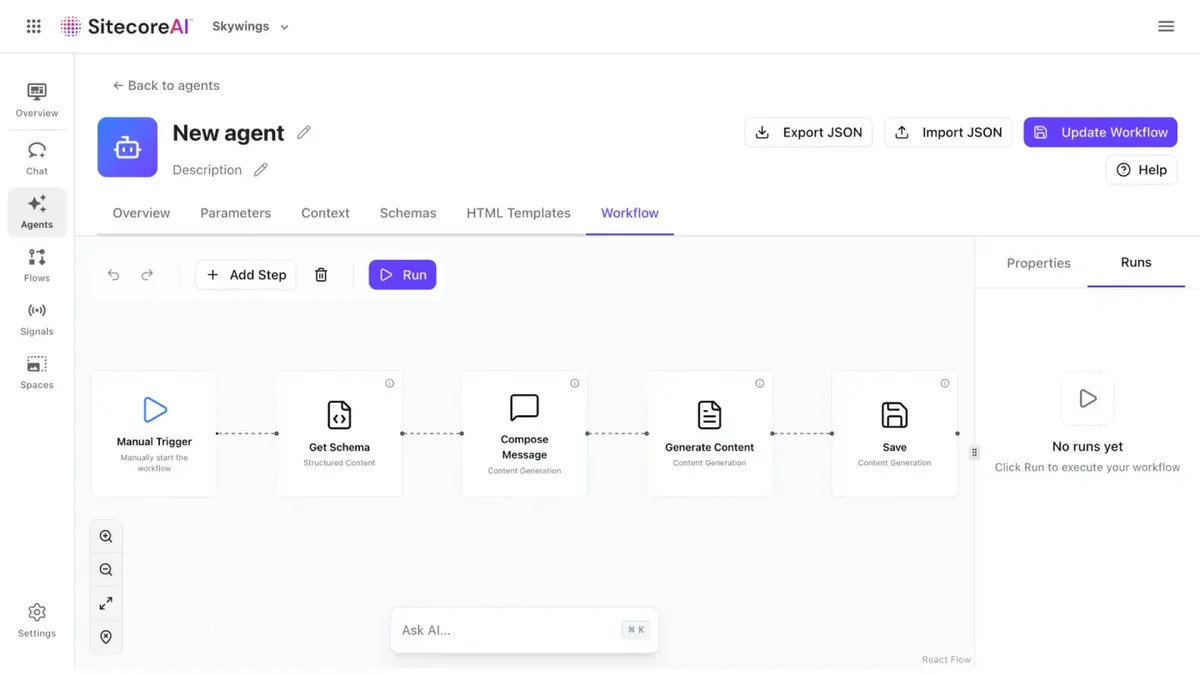This screenshot has height=675, width=1200.
Task: Edit the Description pencil icon
Action: (260, 170)
